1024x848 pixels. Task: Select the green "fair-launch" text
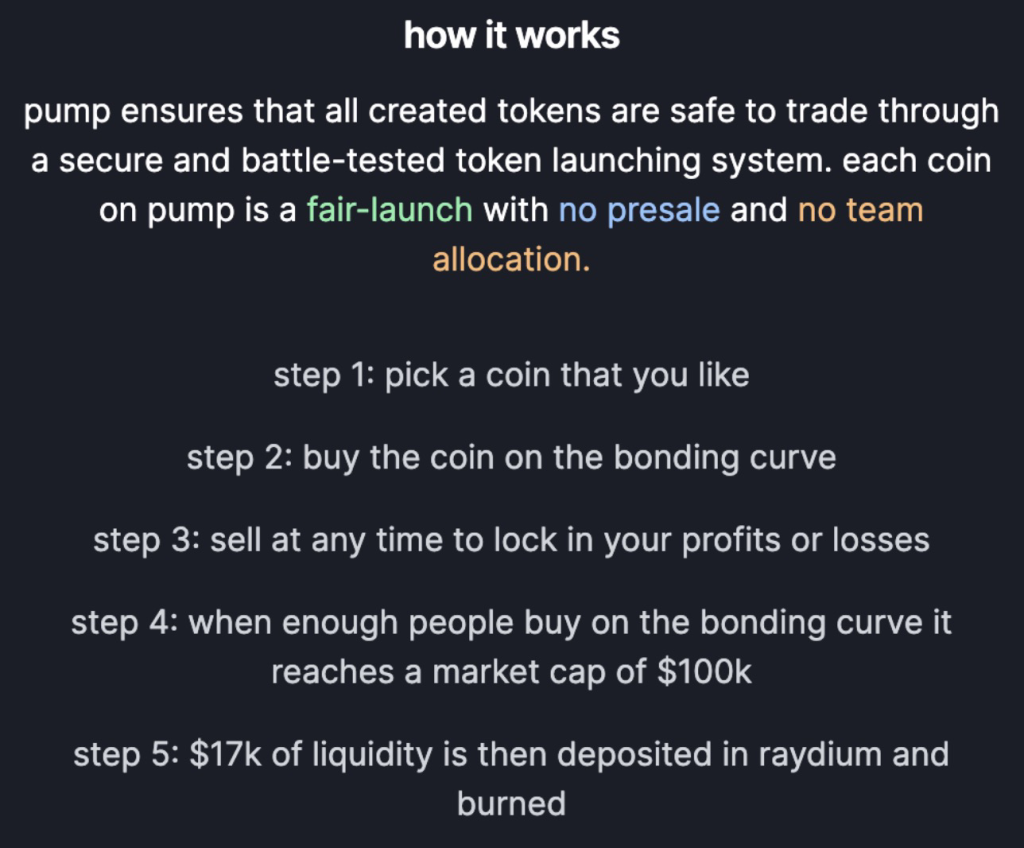click(390, 210)
